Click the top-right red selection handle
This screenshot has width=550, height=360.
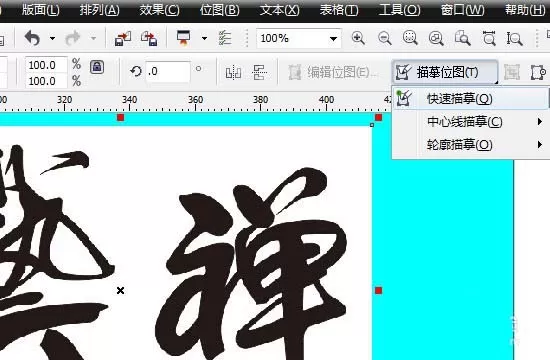378,117
